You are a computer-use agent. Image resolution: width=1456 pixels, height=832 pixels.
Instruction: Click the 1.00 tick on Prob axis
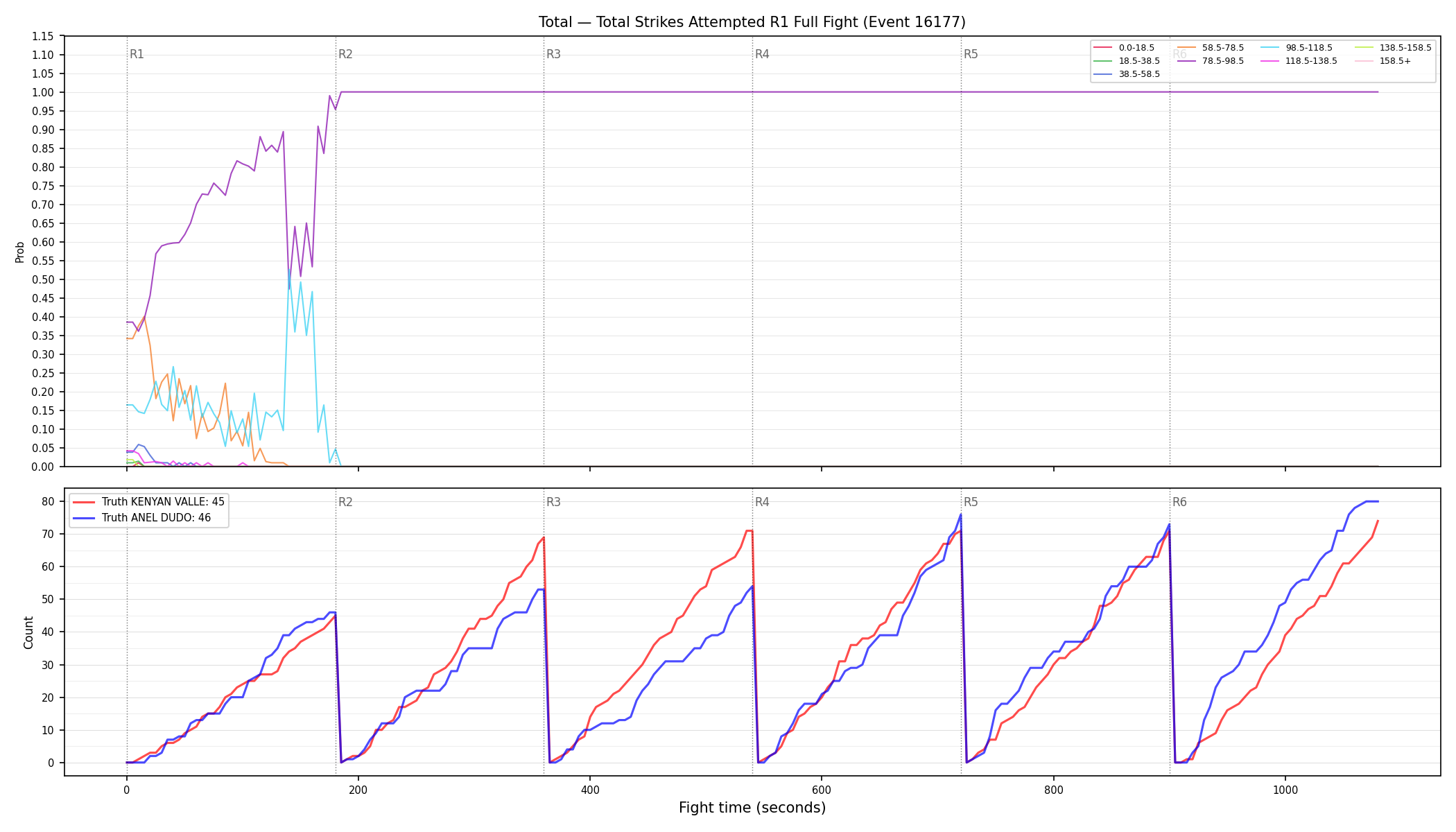(43, 93)
